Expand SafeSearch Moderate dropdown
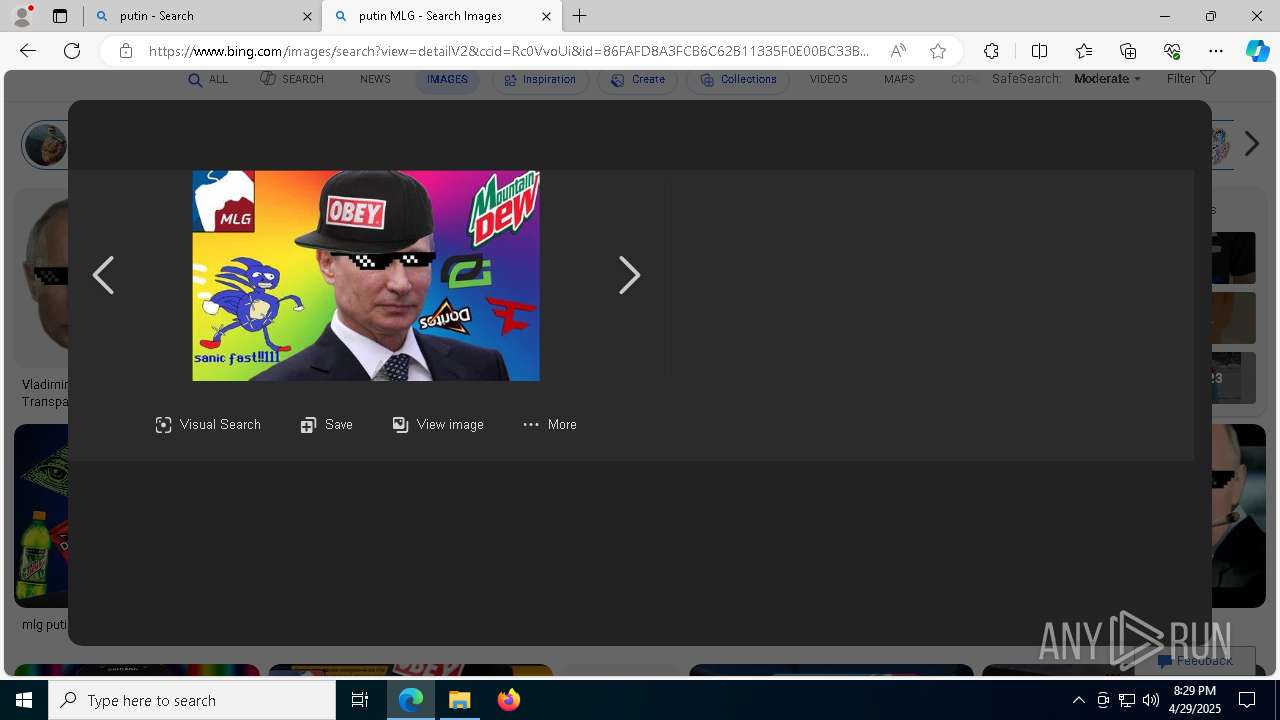This screenshot has width=1280, height=720. coord(1107,79)
